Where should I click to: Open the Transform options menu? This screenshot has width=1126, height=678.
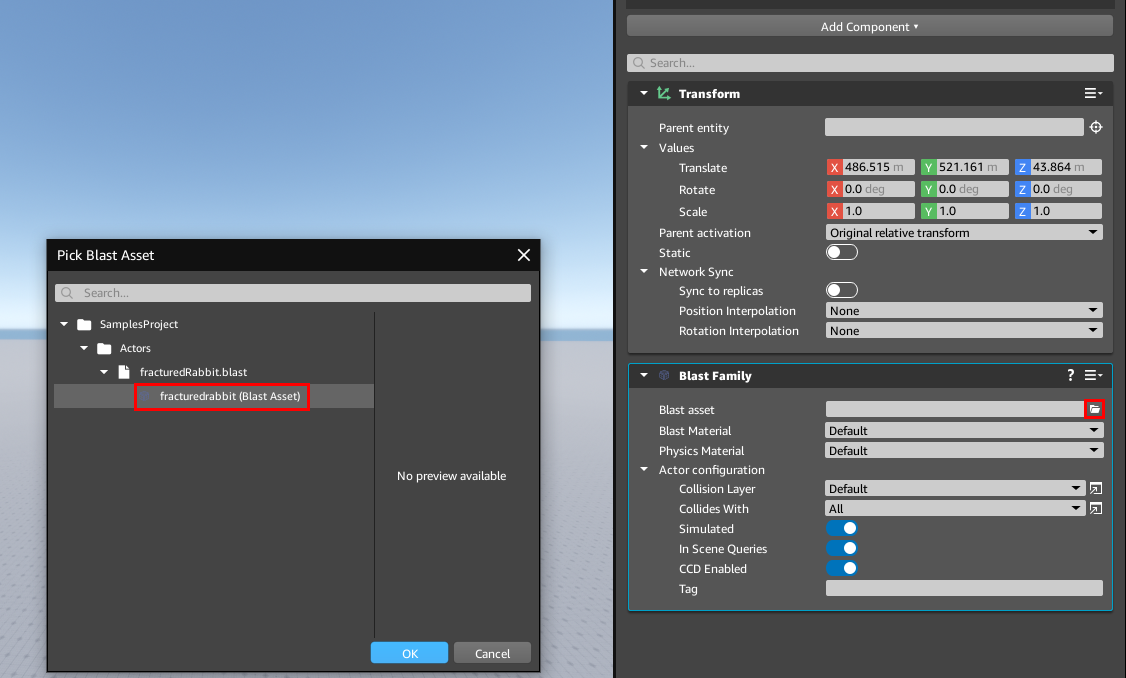(x=1093, y=93)
